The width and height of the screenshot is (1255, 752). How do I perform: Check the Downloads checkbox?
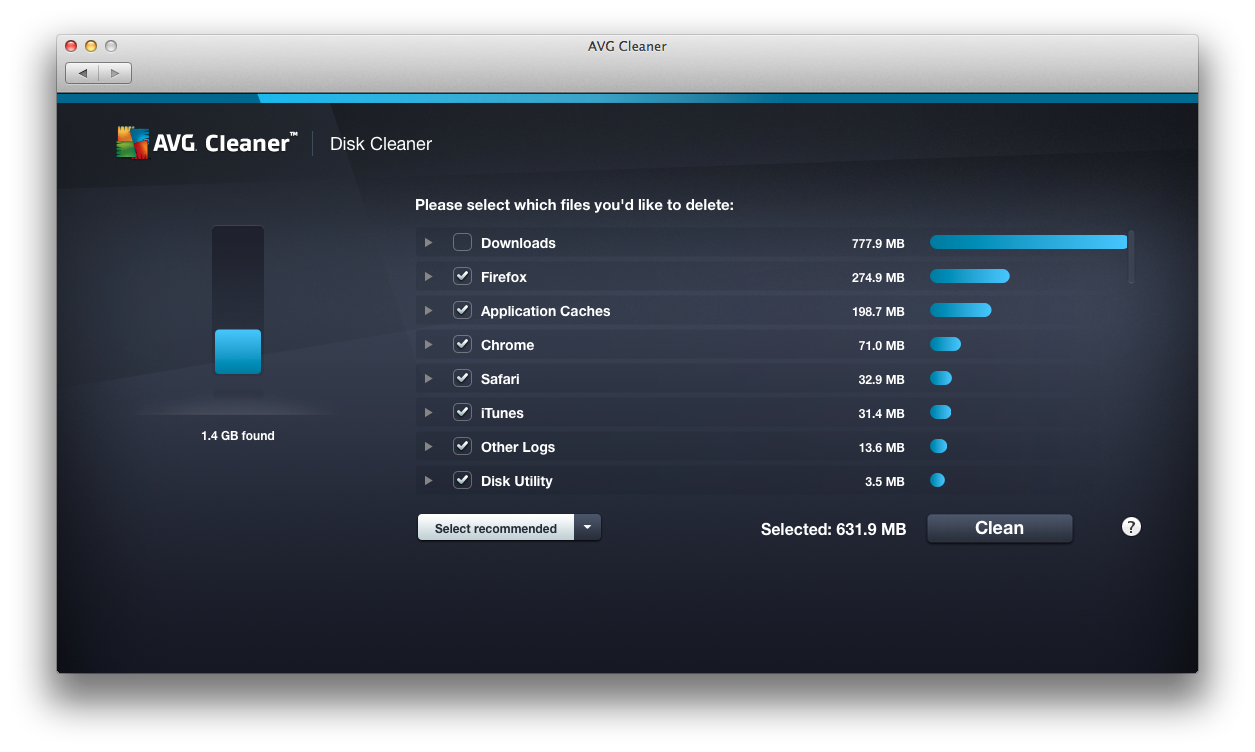[x=462, y=242]
